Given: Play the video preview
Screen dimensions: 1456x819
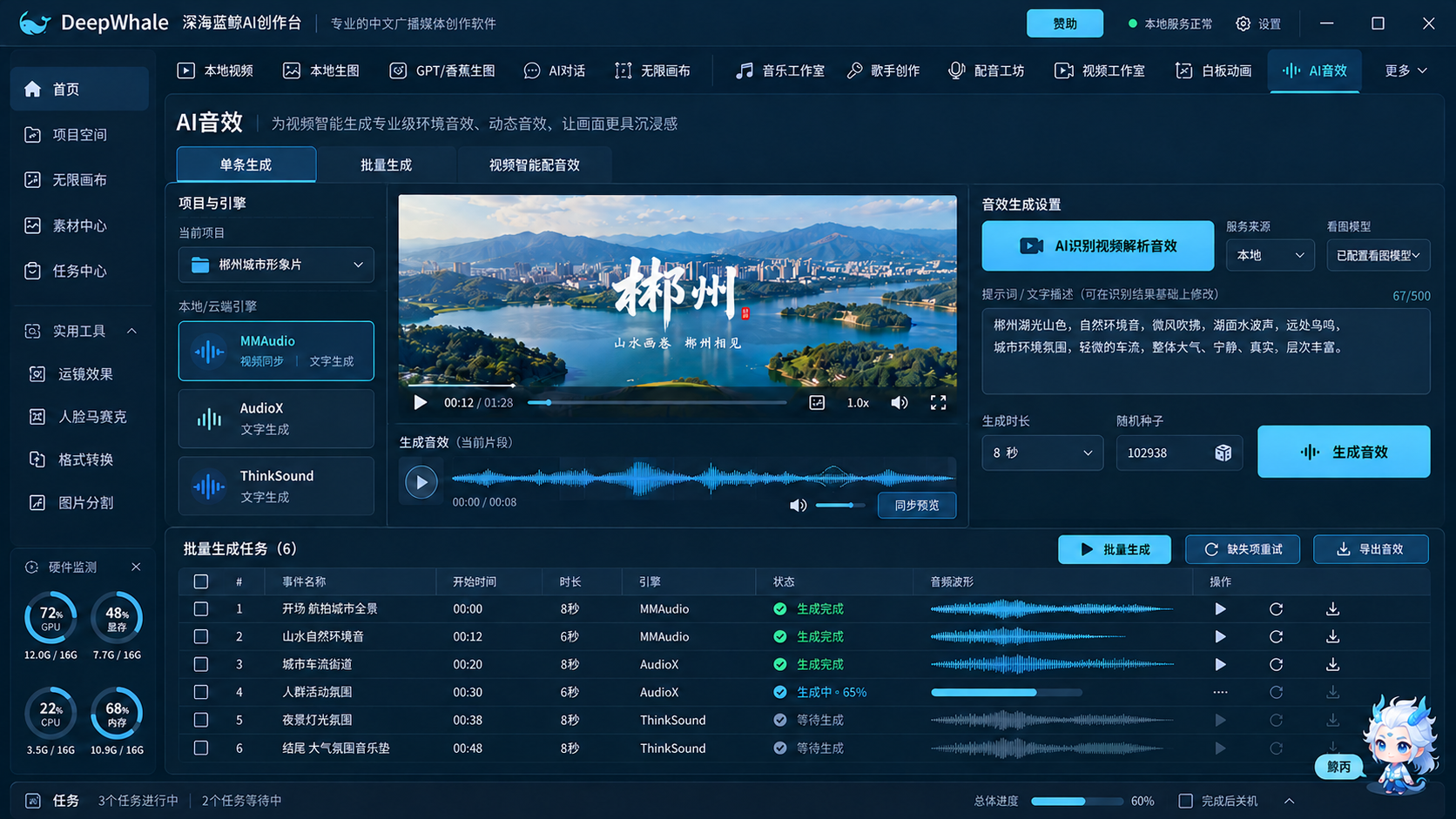Looking at the screenshot, I should coord(420,403).
